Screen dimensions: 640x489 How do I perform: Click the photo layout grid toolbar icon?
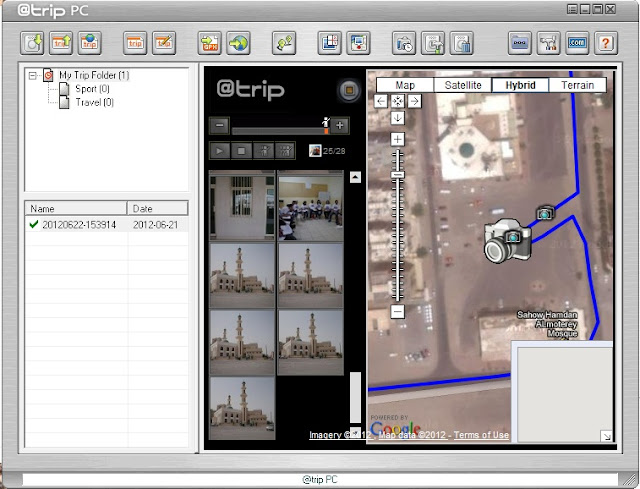pyautogui.click(x=329, y=43)
